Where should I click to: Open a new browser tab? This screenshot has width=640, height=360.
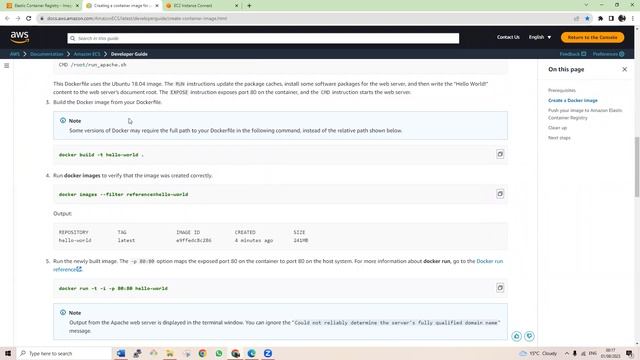click(x=249, y=6)
